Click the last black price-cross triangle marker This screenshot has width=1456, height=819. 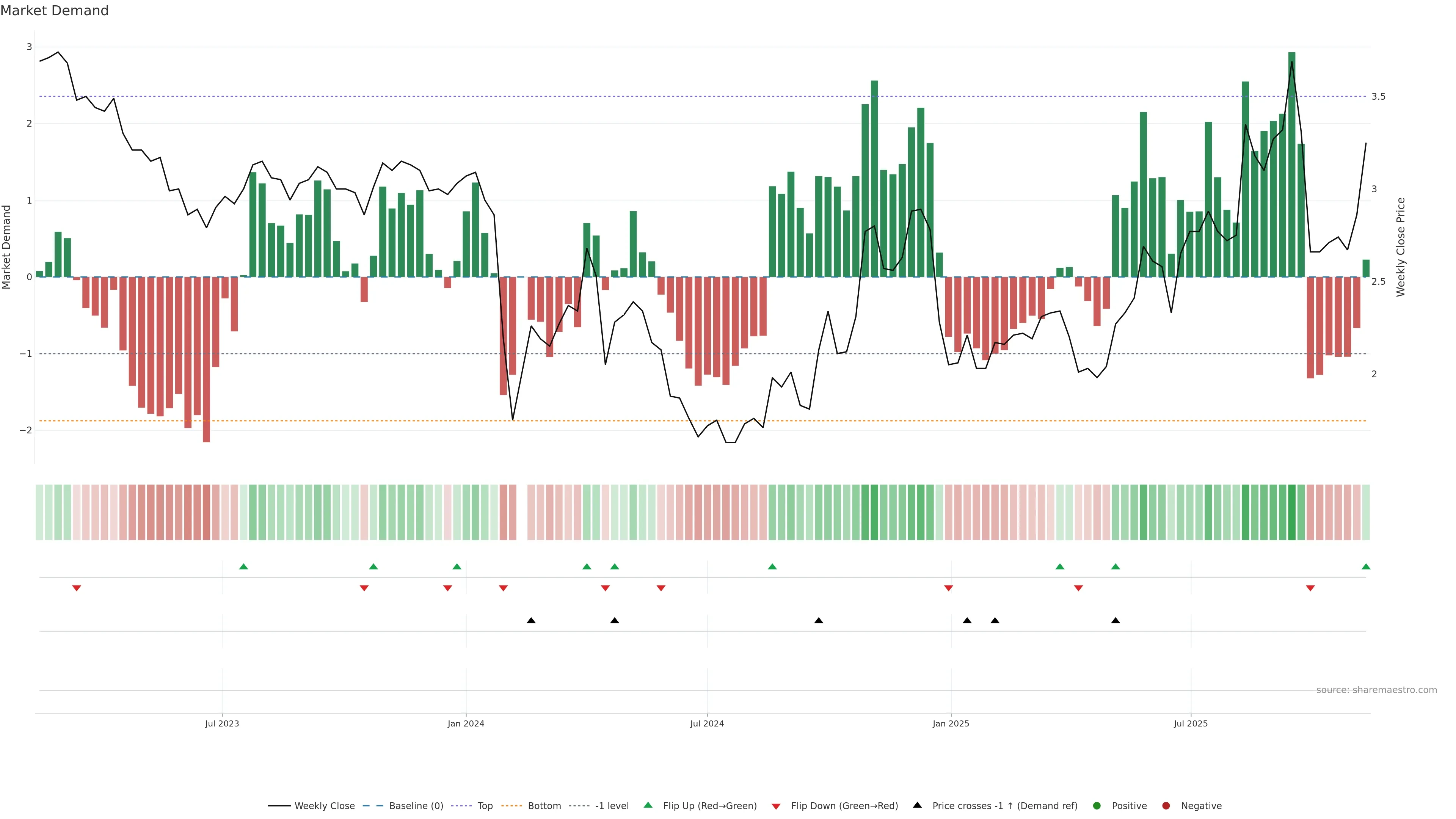coord(1115,621)
